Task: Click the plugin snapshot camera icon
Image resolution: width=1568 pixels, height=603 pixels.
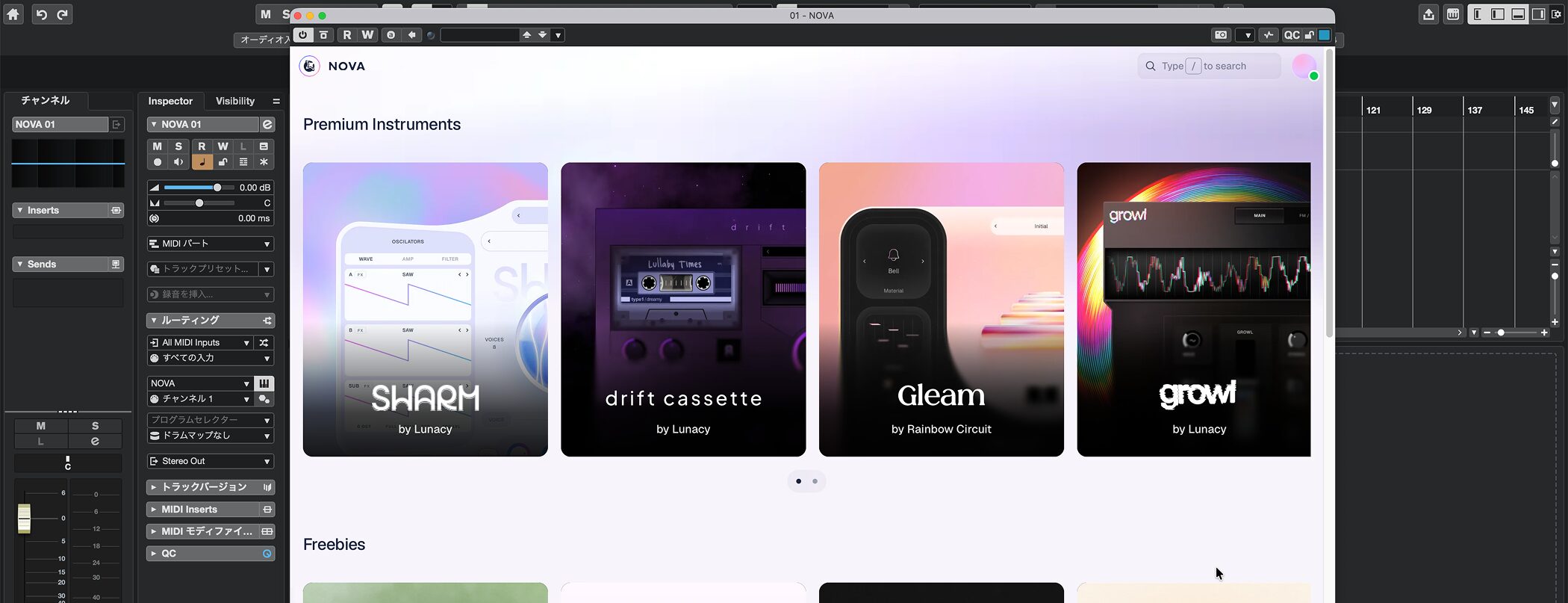Action: (x=1221, y=35)
